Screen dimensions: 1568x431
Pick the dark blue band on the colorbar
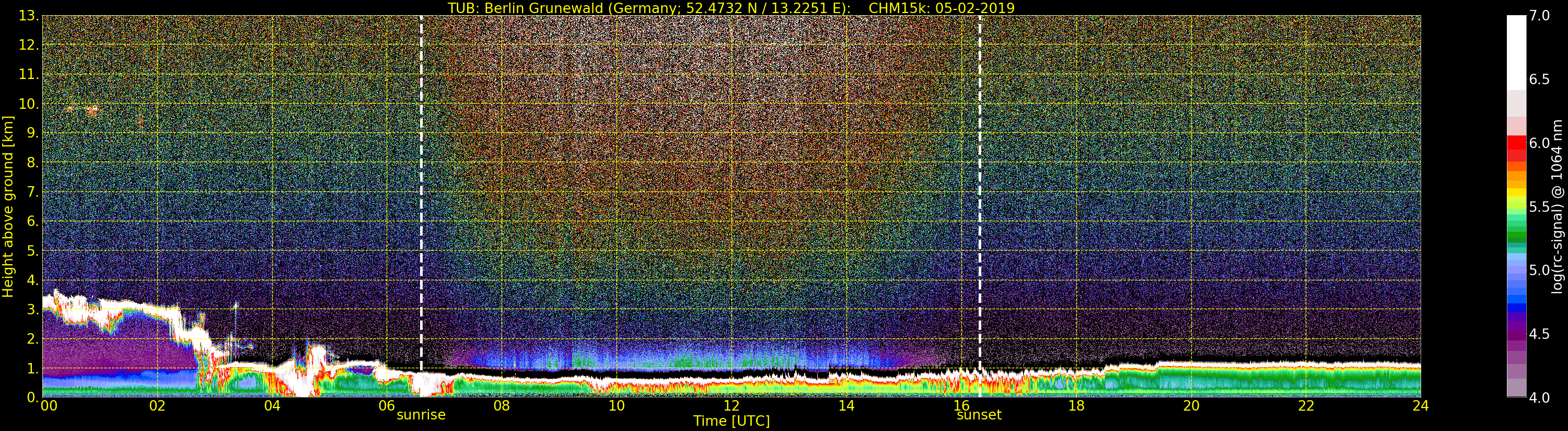tap(1516, 308)
